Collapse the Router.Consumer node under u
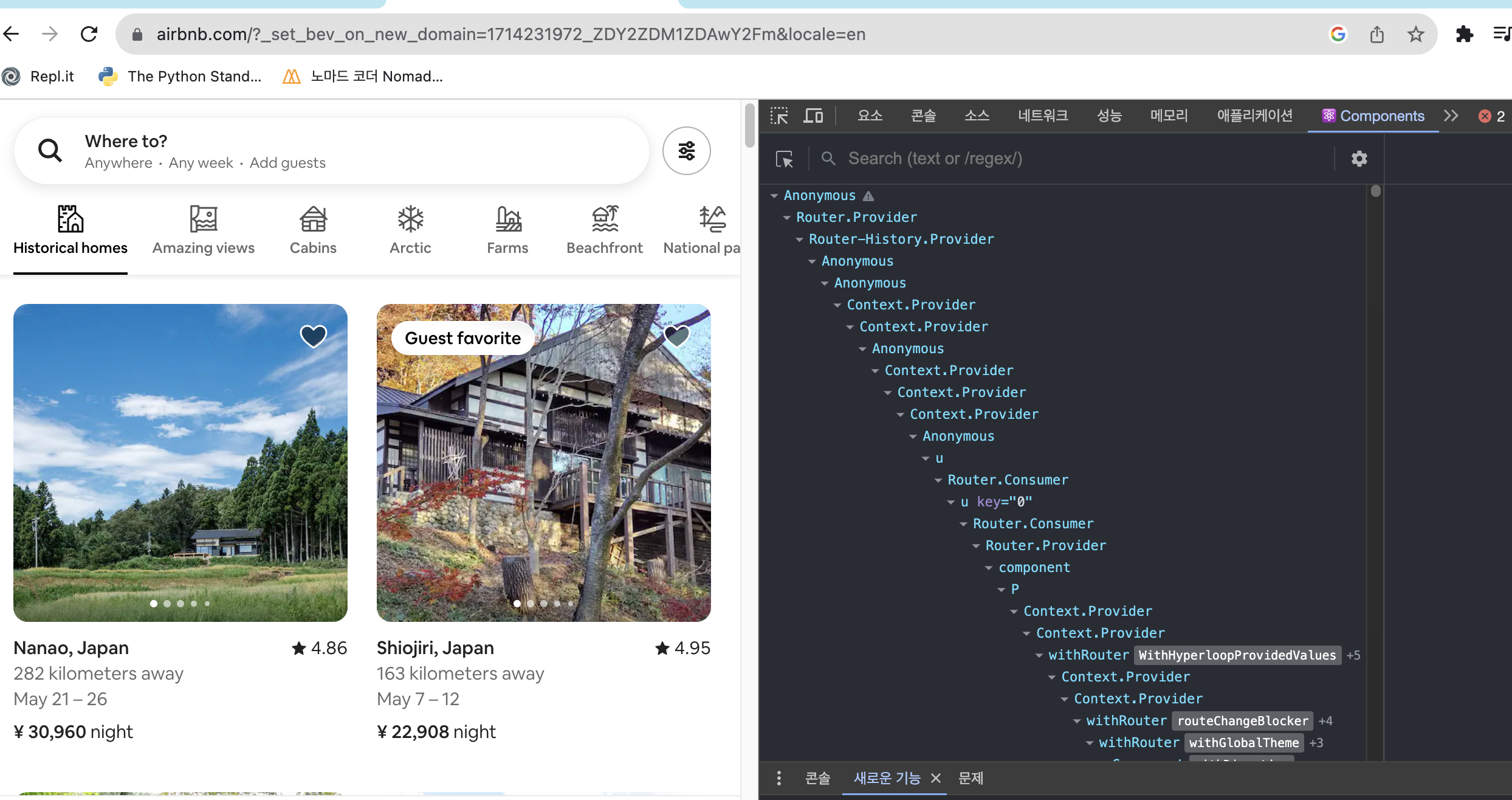Image resolution: width=1512 pixels, height=800 pixels. click(938, 480)
